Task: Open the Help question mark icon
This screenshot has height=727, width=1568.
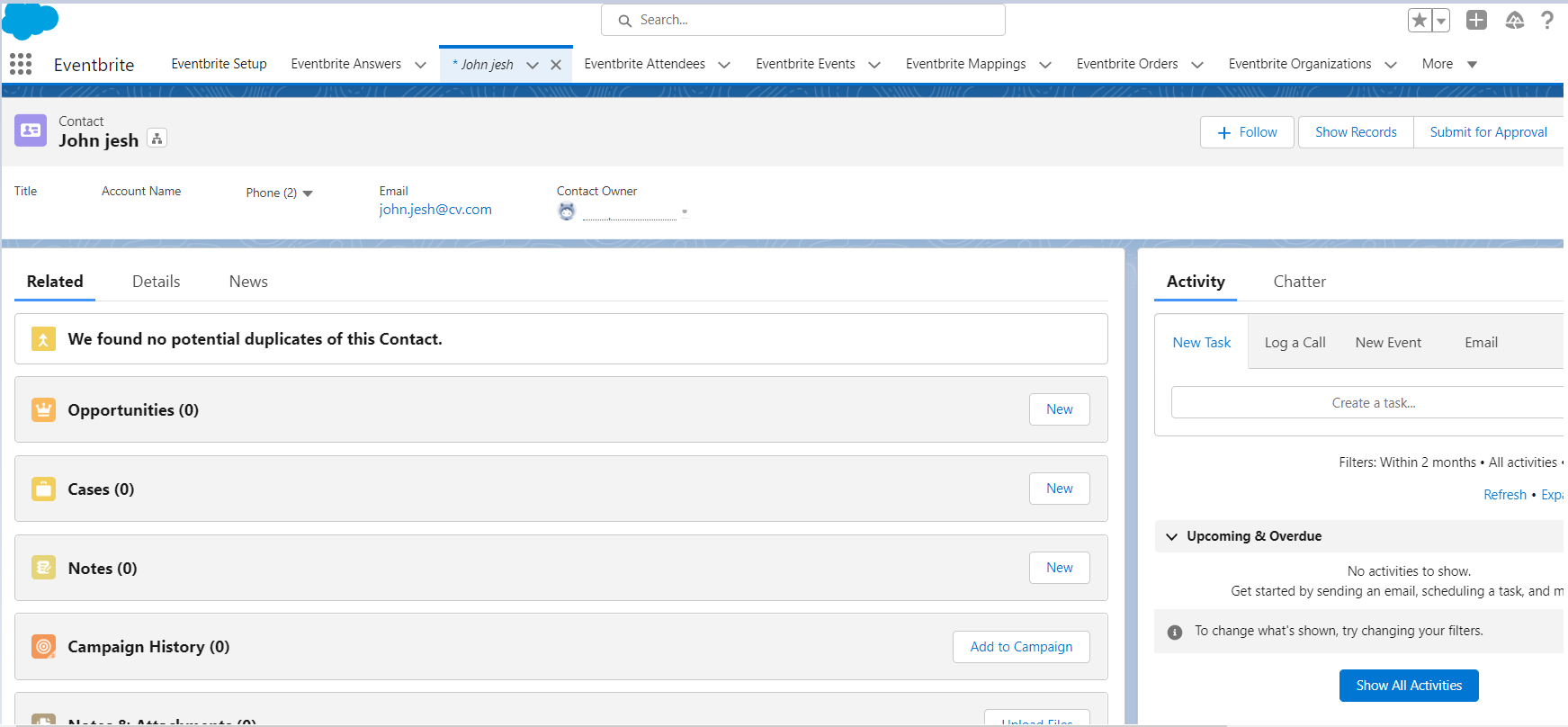Action: [x=1547, y=20]
